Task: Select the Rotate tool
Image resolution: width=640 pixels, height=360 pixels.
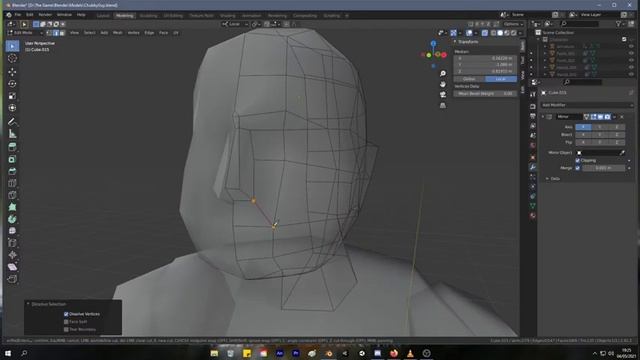Action: (x=12, y=84)
